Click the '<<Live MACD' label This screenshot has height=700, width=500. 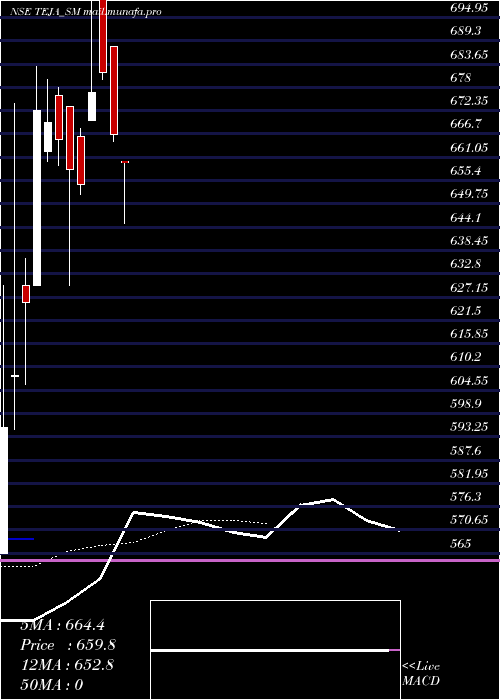point(421,674)
